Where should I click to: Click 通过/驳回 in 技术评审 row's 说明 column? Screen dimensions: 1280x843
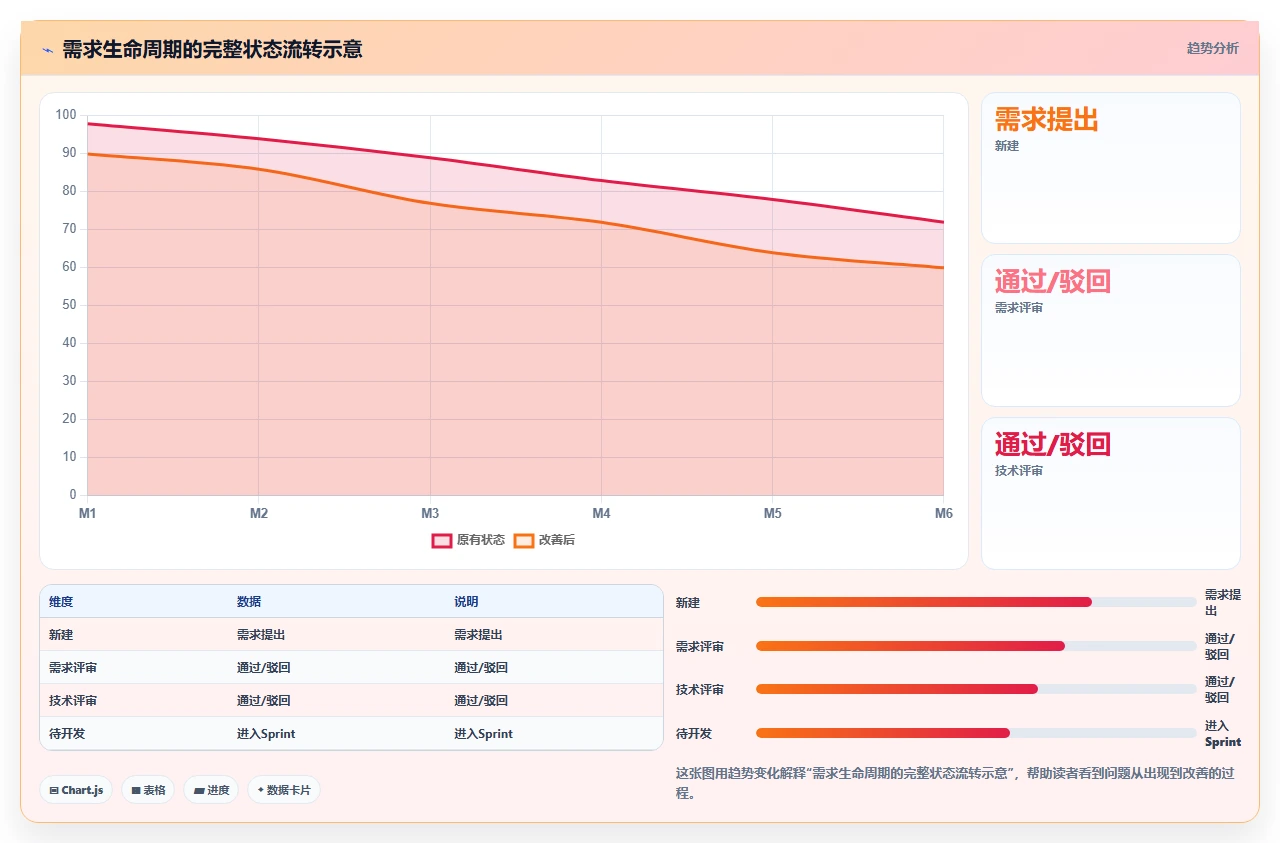[481, 701]
